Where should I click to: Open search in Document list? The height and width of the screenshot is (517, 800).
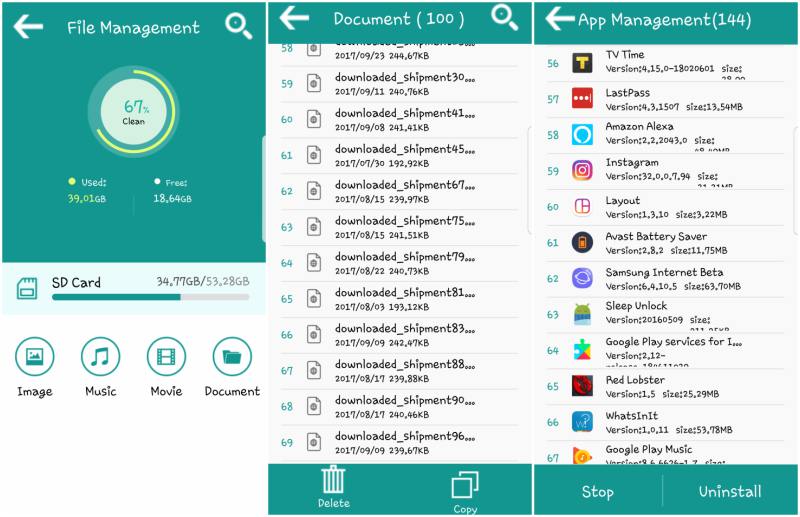pos(505,18)
